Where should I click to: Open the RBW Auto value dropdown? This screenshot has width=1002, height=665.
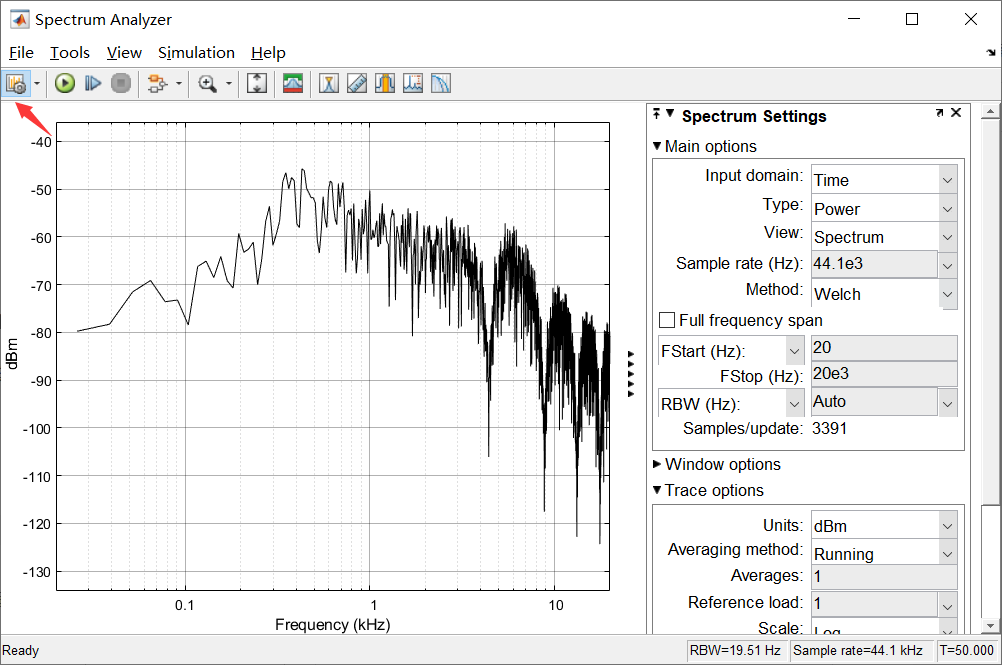pos(948,403)
